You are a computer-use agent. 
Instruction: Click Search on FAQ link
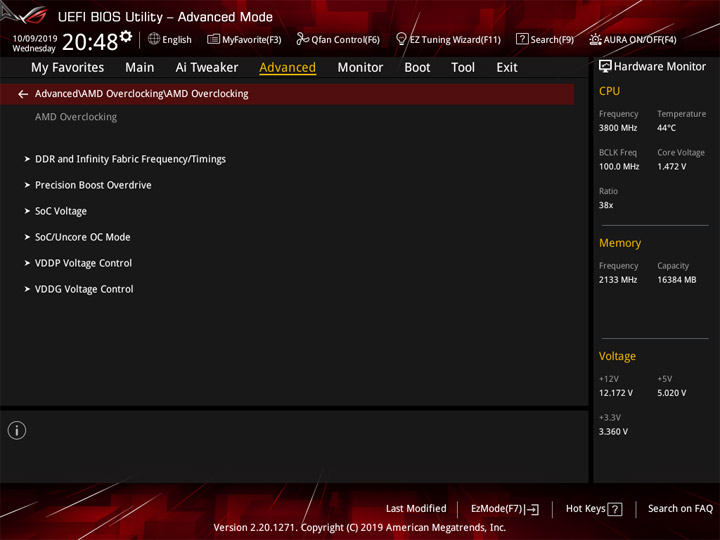681,508
